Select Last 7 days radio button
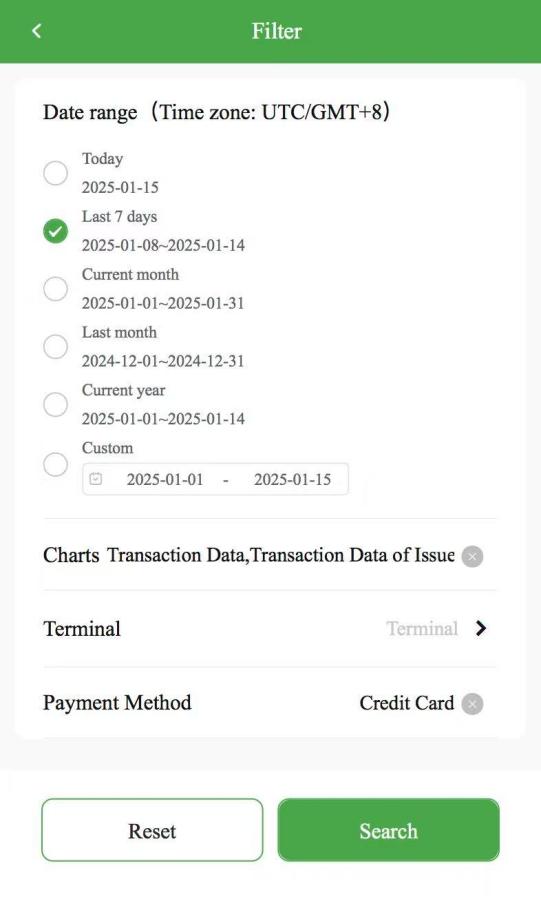This screenshot has width=541, height=908. (56, 231)
